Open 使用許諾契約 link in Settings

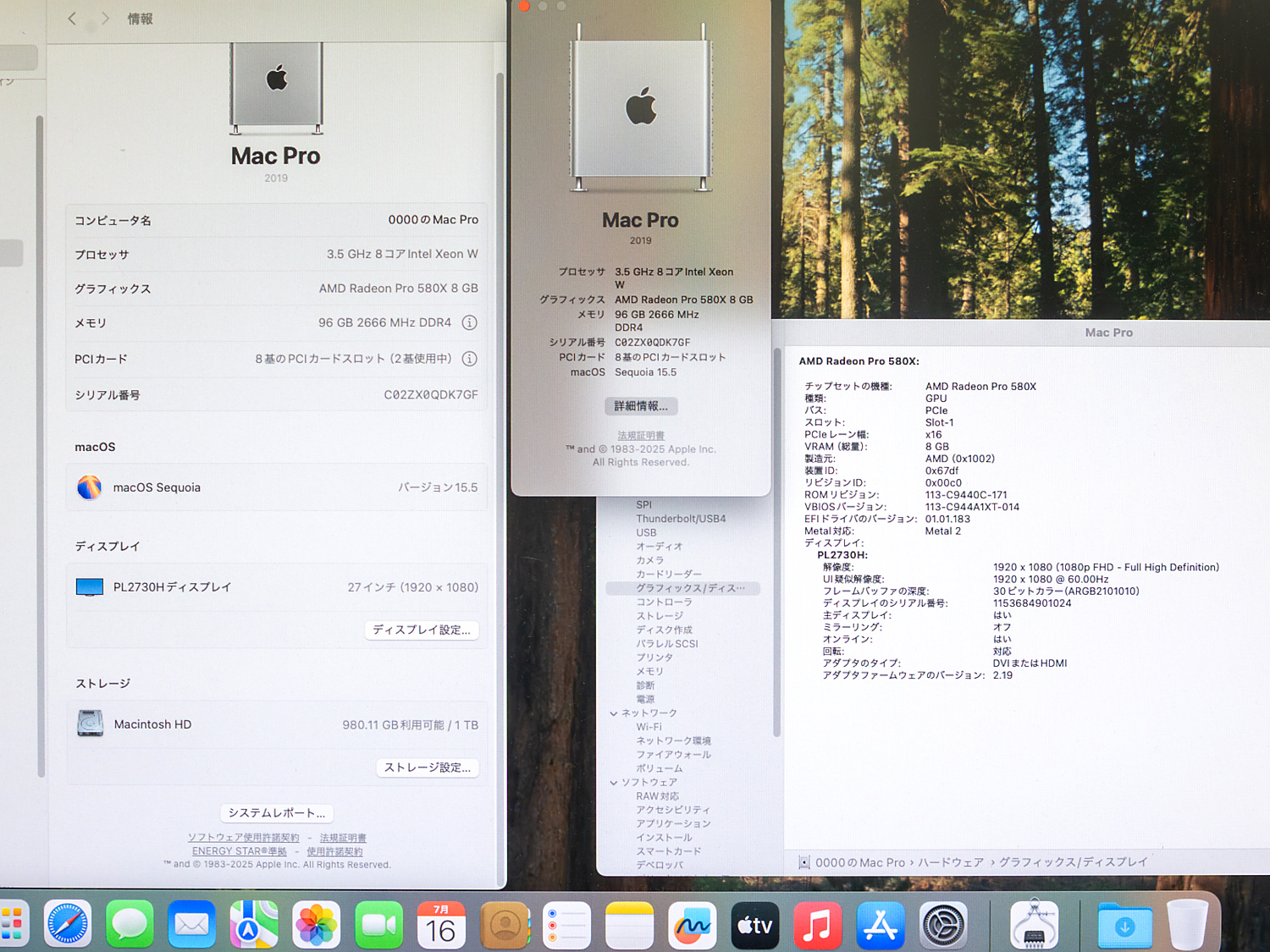pos(334,851)
